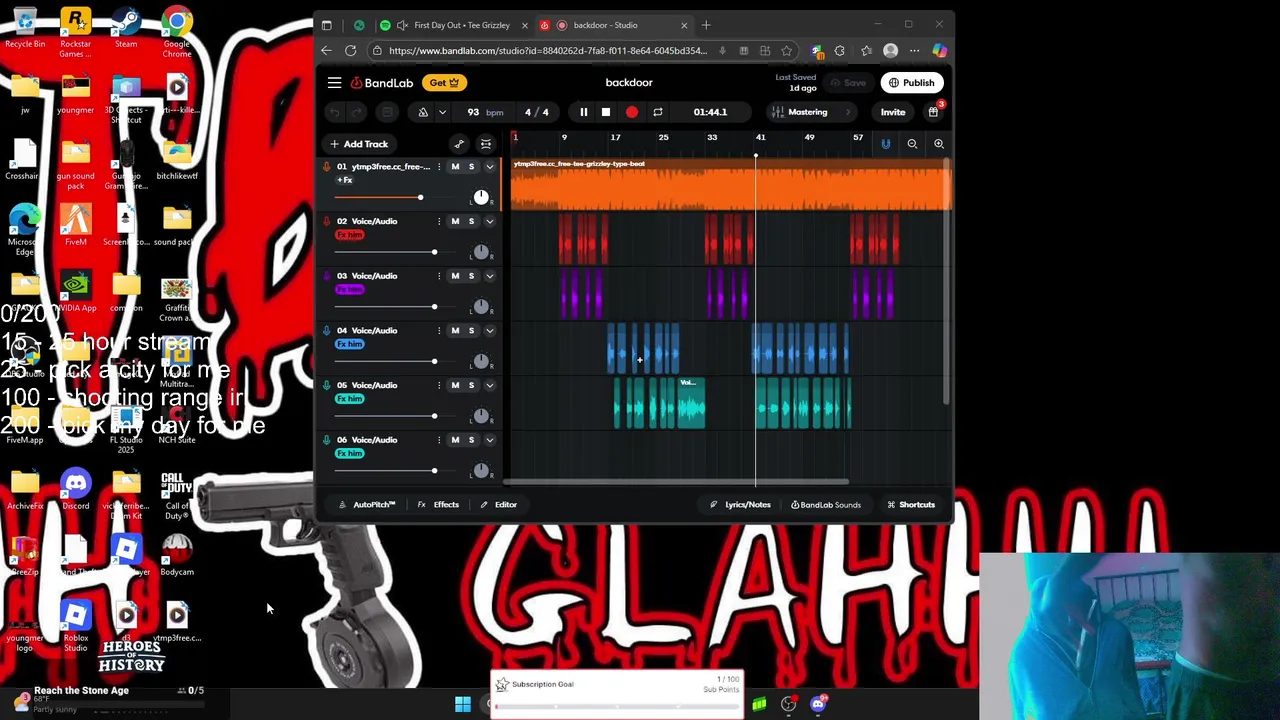Click the stop playback button
This screenshot has height=720, width=1280.
[x=605, y=112]
